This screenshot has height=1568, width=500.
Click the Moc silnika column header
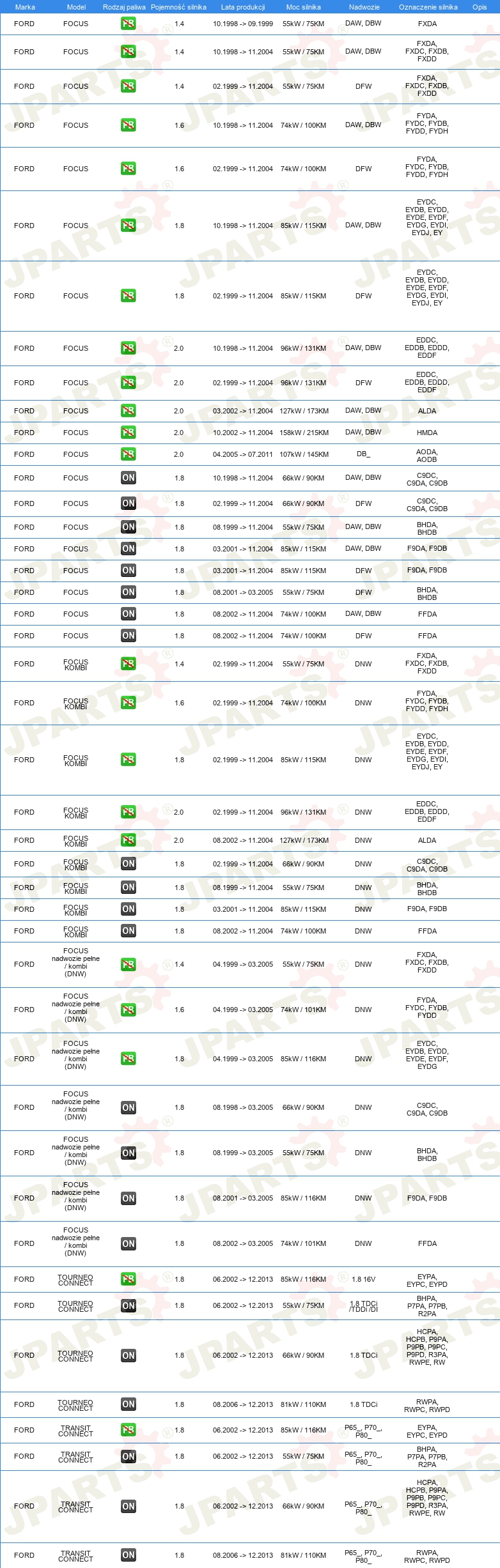[303, 7]
